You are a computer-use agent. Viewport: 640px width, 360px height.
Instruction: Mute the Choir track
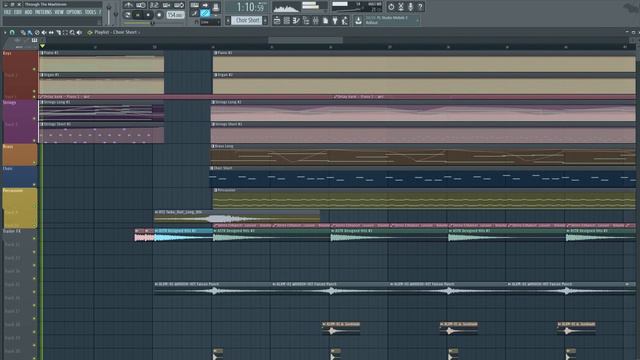tap(34, 184)
